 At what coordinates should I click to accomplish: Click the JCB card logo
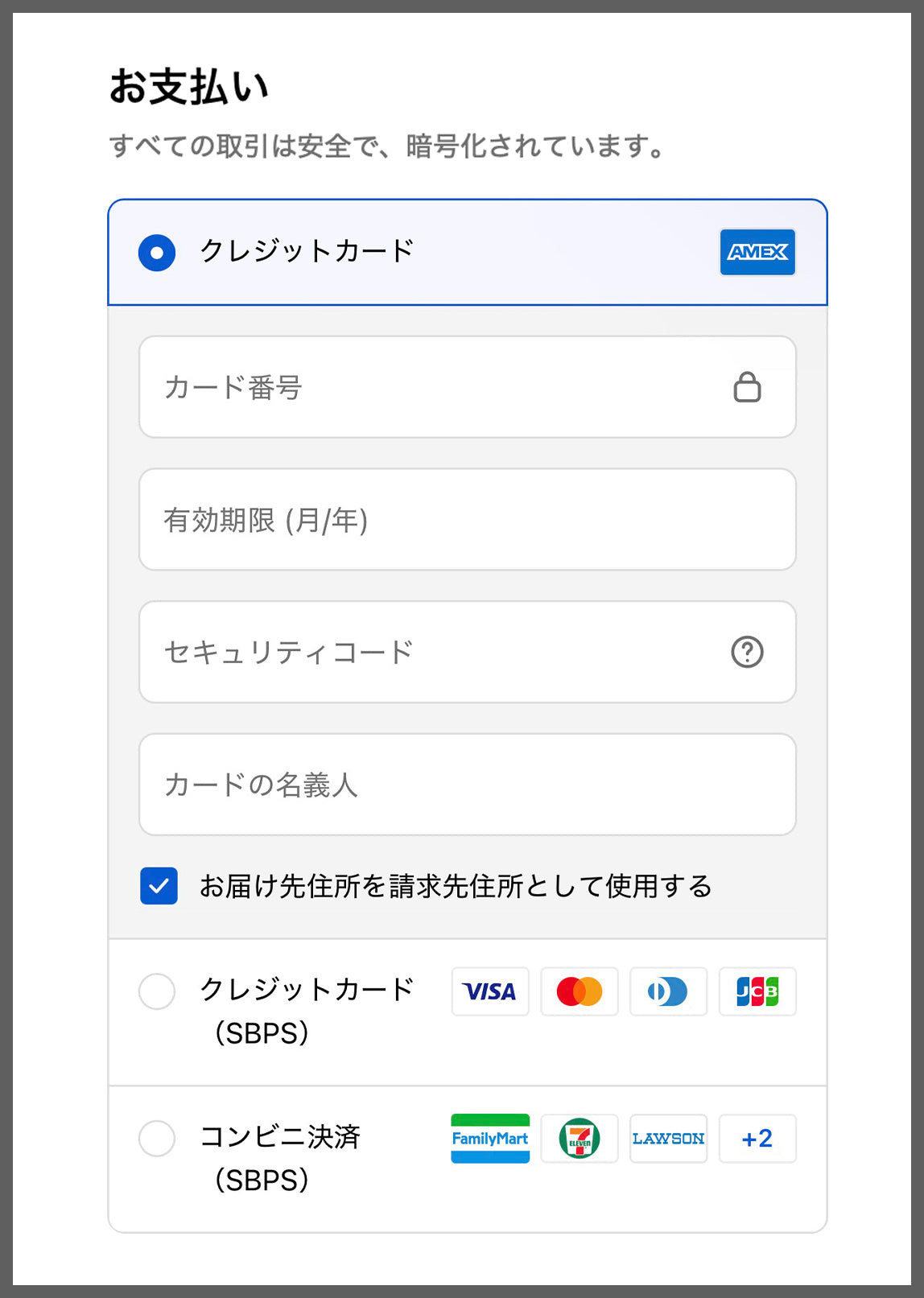tap(757, 991)
